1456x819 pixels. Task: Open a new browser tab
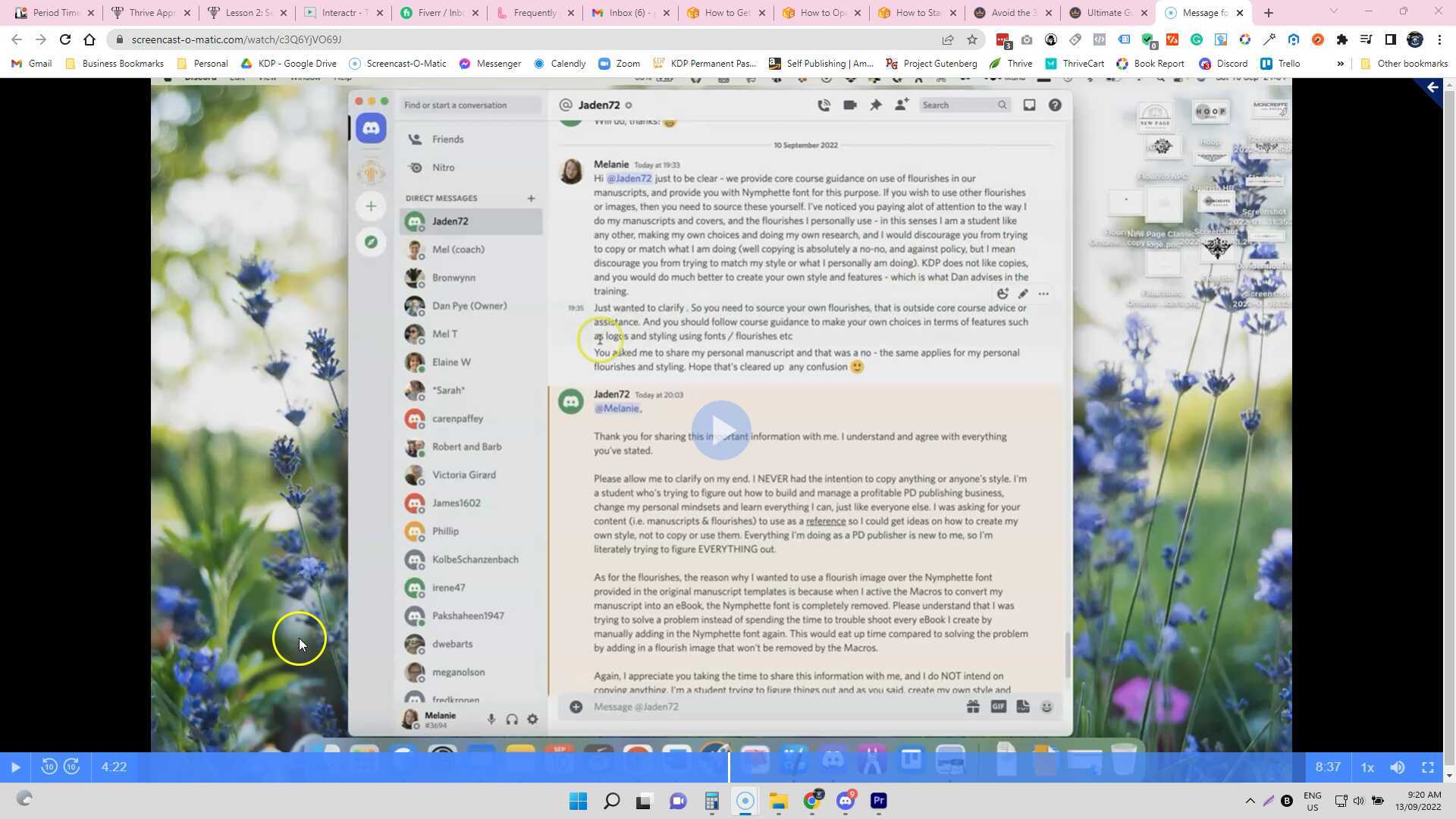pos(1269,13)
